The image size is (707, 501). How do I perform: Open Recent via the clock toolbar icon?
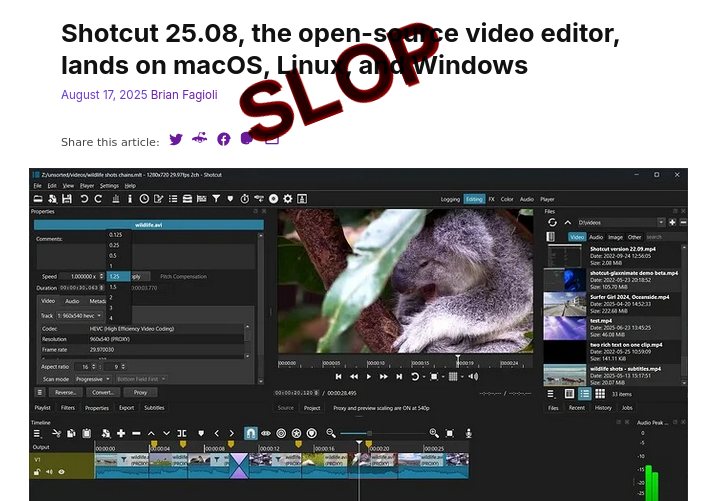pyautogui.click(x=144, y=199)
